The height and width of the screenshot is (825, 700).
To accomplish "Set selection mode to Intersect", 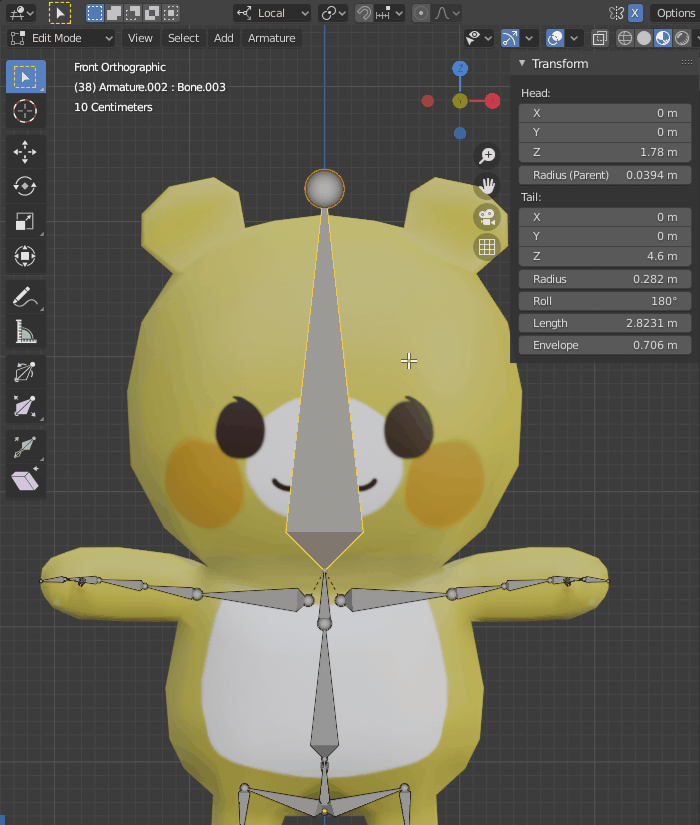I will pos(171,13).
